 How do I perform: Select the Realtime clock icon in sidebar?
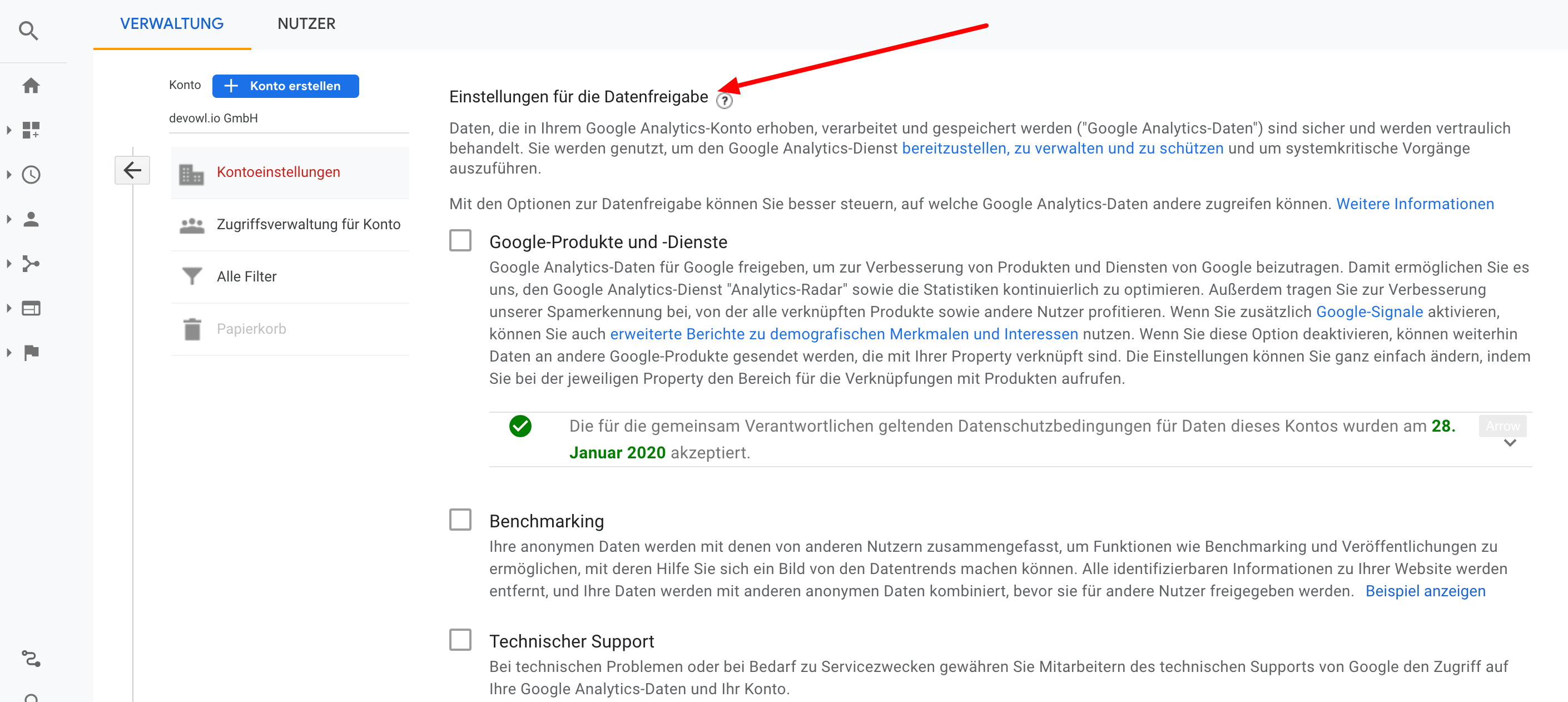[x=31, y=175]
